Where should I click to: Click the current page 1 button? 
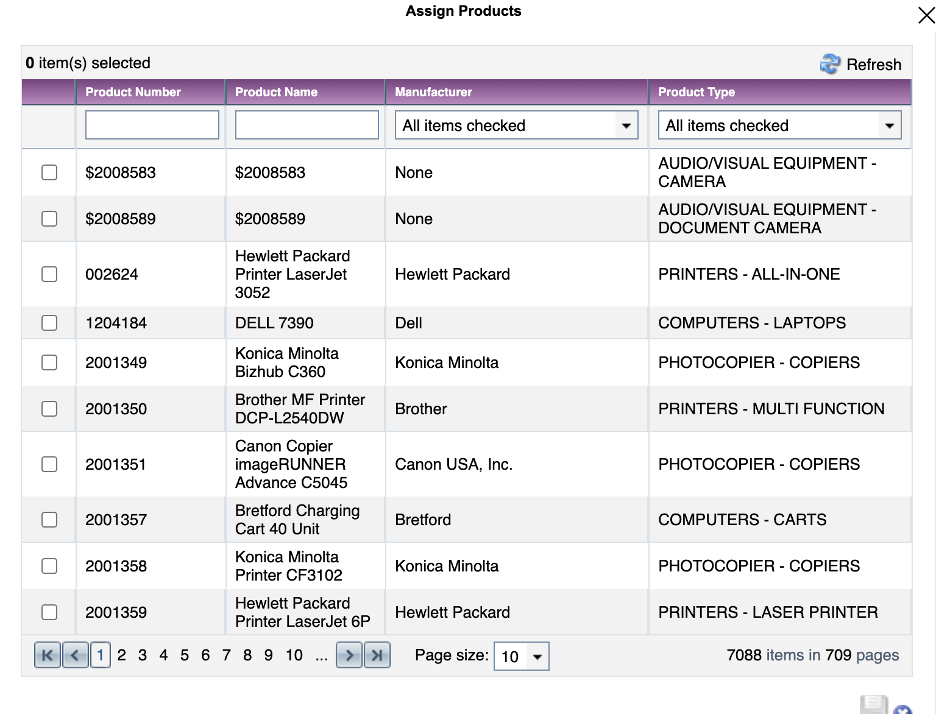coord(100,655)
